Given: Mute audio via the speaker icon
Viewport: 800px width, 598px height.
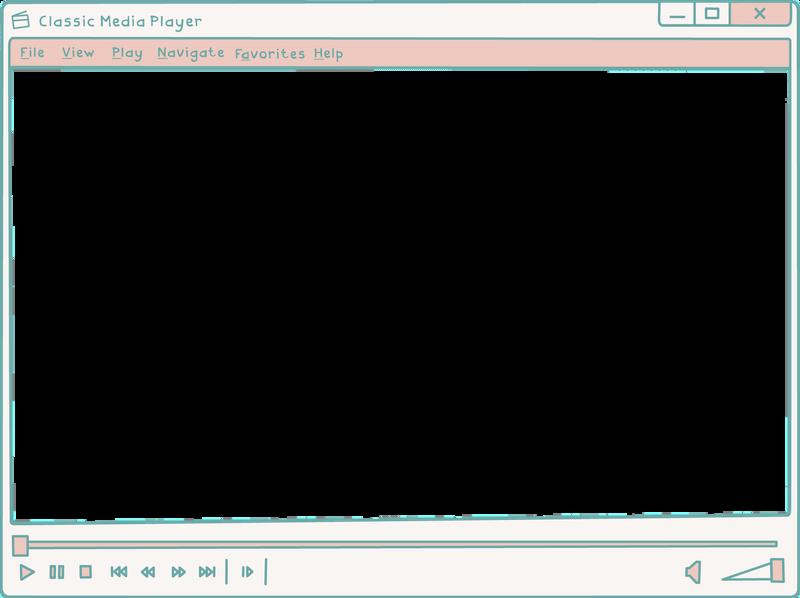Looking at the screenshot, I should pyautogui.click(x=693, y=571).
